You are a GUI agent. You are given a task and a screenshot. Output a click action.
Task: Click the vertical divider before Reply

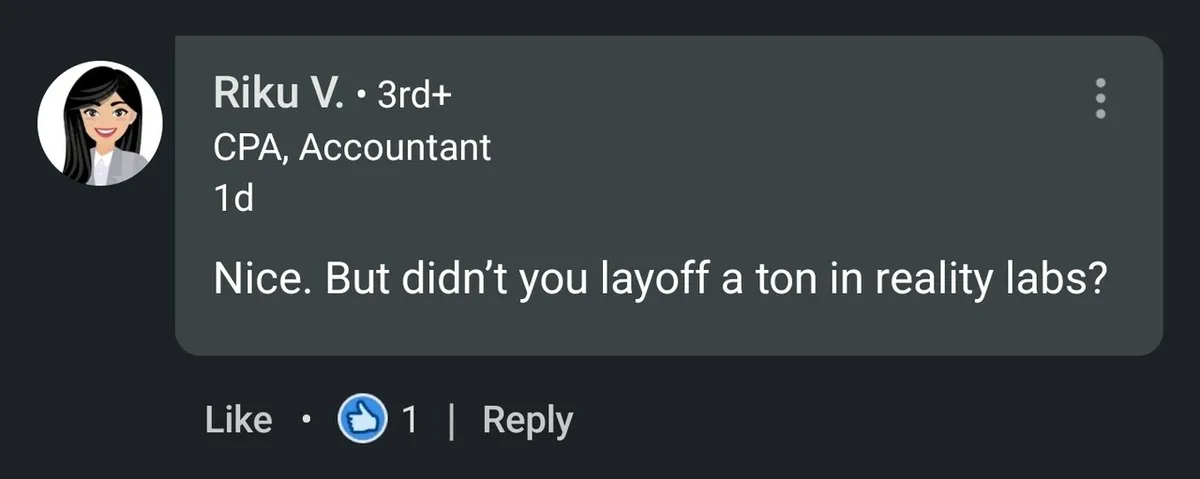(451, 421)
